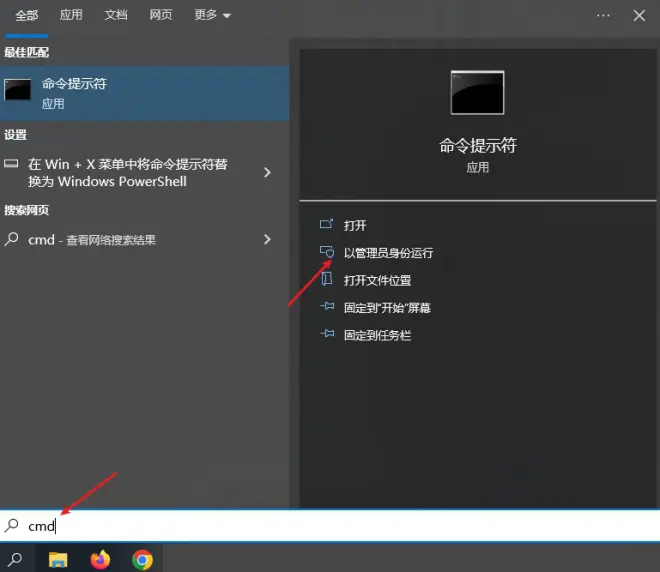The width and height of the screenshot is (660, 572).
Task: Click the pin icon beside 固定到任务栏
Action: 327,334
